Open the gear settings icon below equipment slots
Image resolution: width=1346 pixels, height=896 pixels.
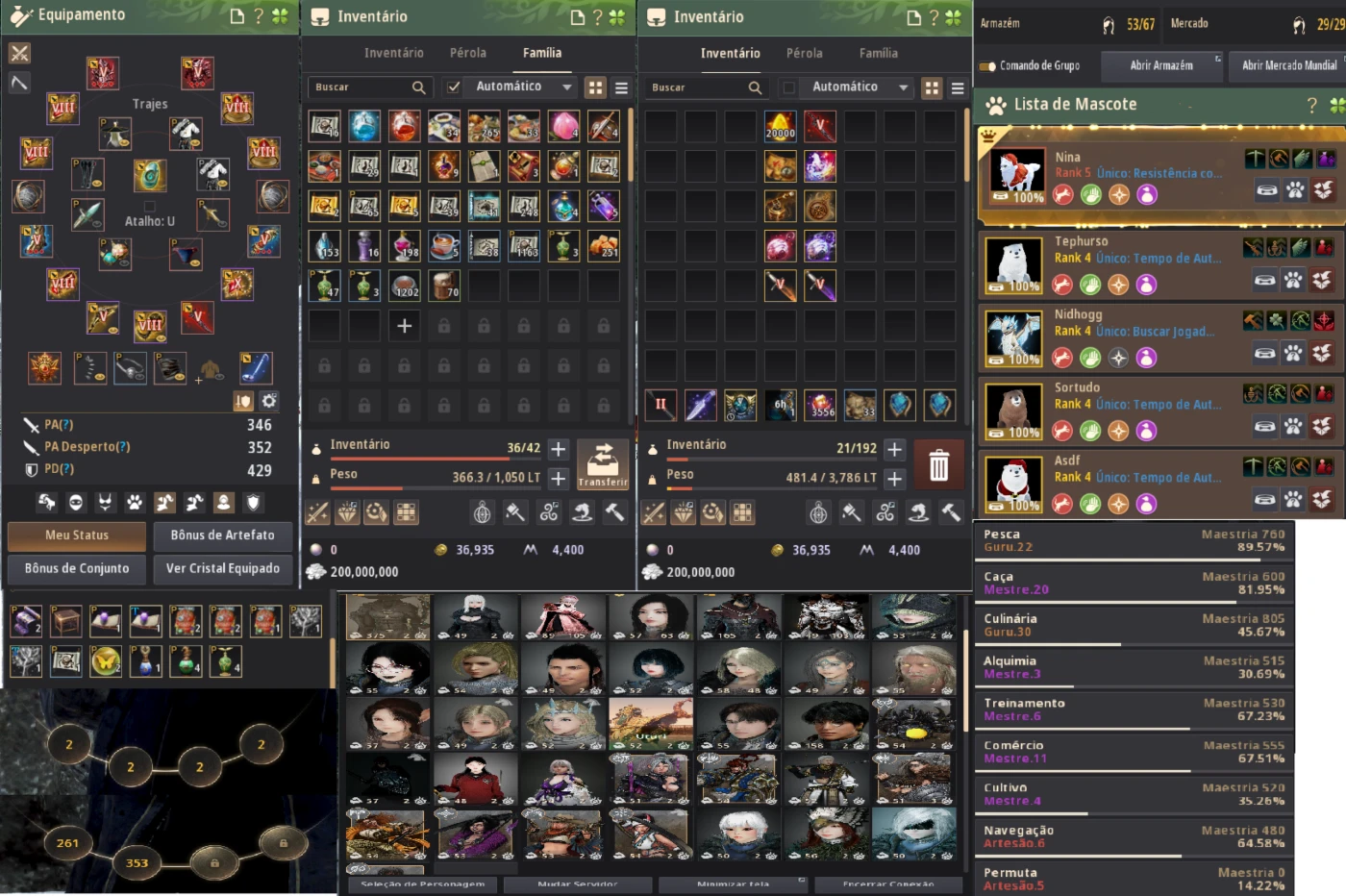coord(270,401)
